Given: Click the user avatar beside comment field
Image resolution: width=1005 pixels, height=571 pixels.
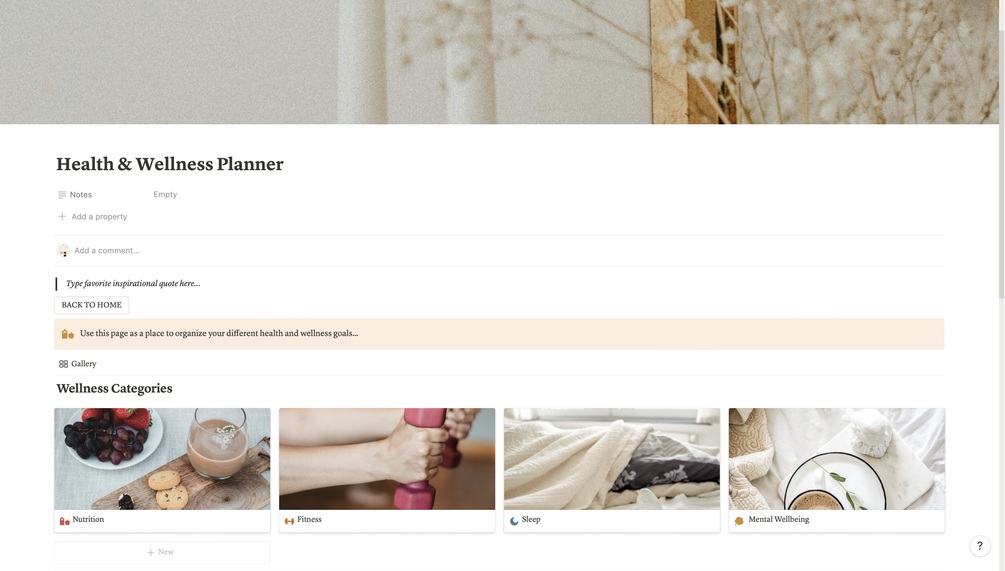Looking at the screenshot, I should click(x=63, y=251).
